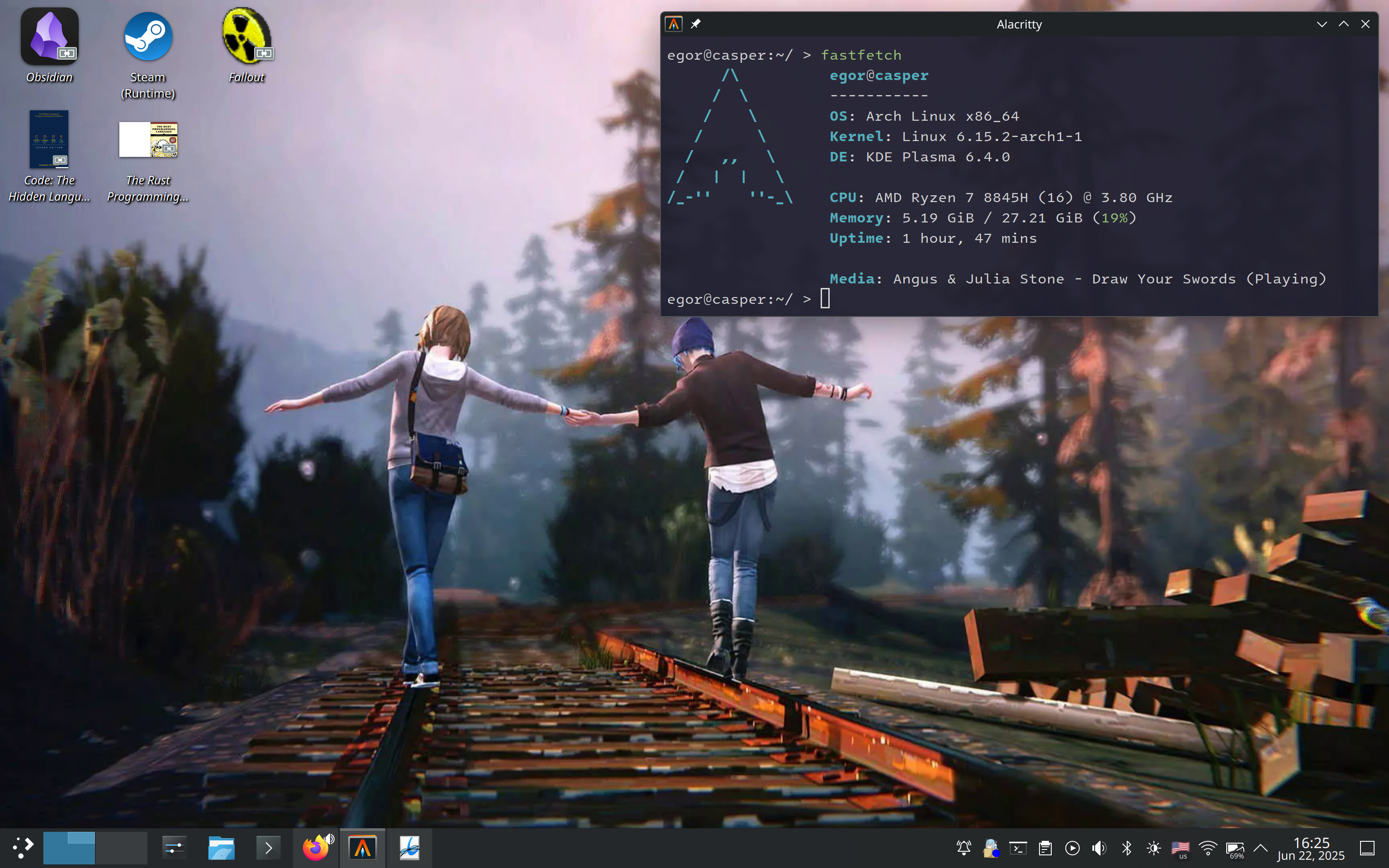
Task: Click 'KDE Plasma 6.4.0' text
Action: click(x=938, y=157)
